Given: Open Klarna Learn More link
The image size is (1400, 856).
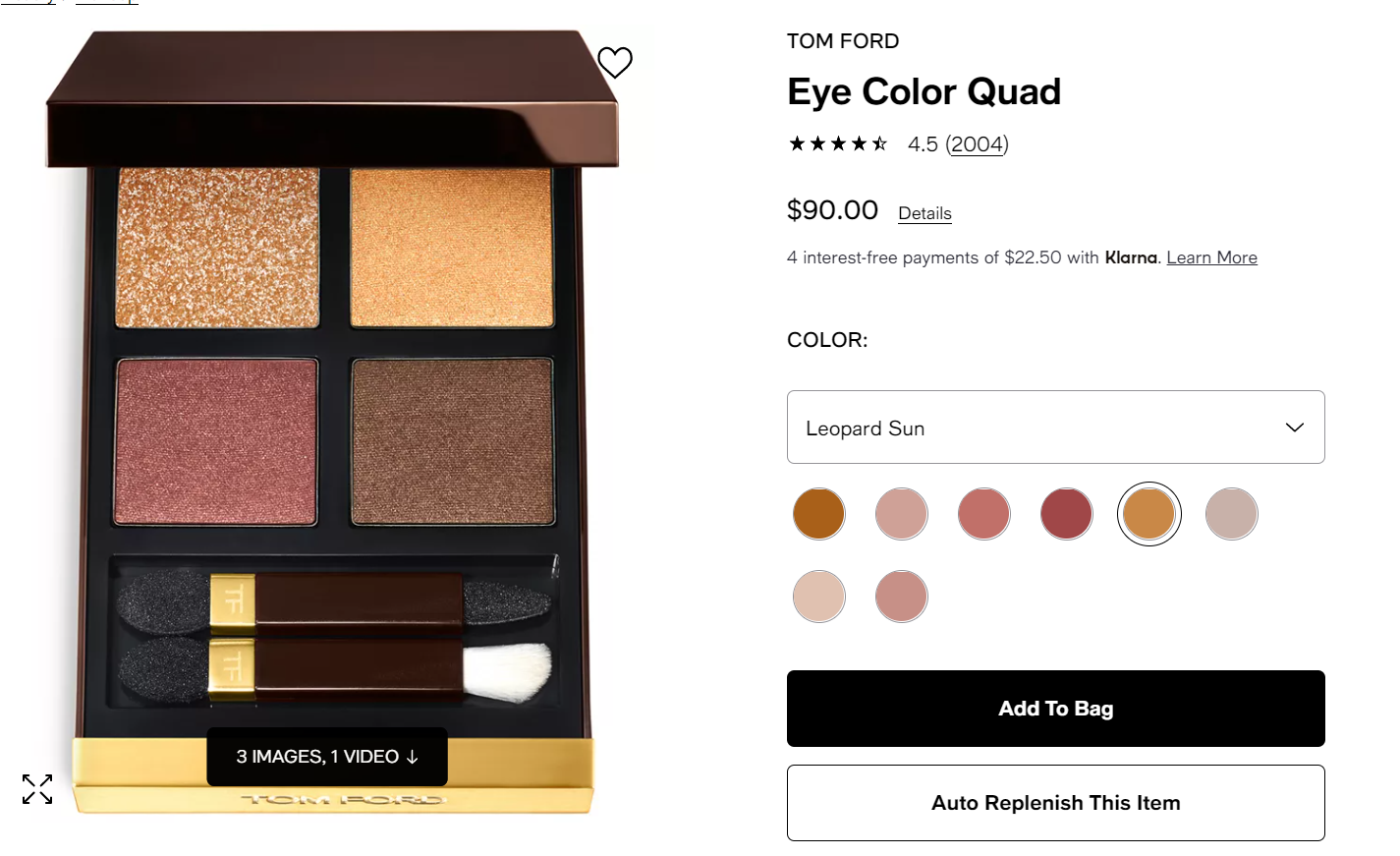Looking at the screenshot, I should pyautogui.click(x=1211, y=257).
